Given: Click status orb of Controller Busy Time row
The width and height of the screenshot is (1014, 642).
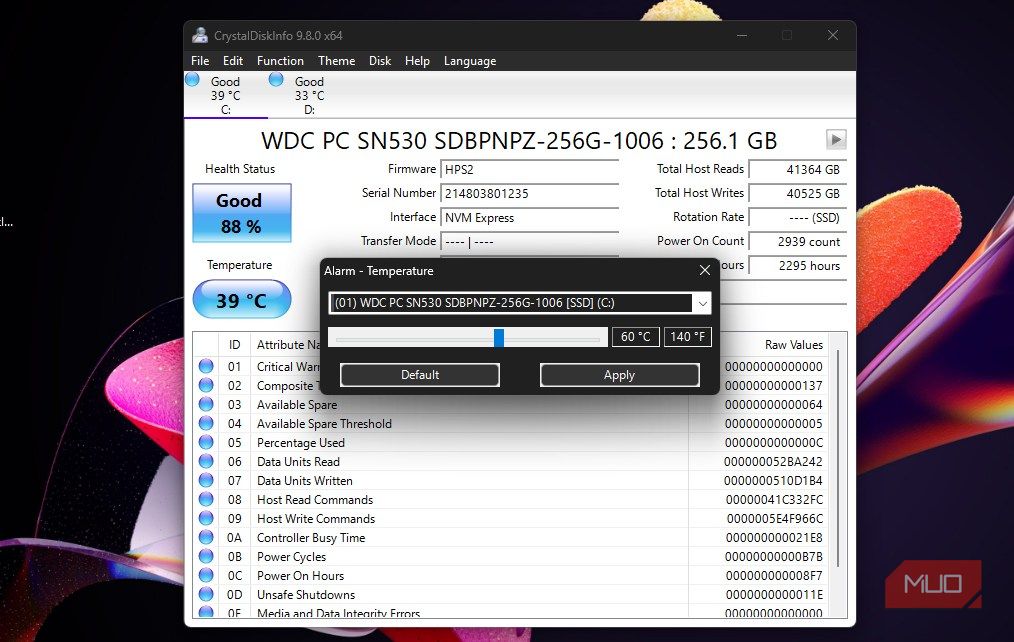Looking at the screenshot, I should point(206,537).
